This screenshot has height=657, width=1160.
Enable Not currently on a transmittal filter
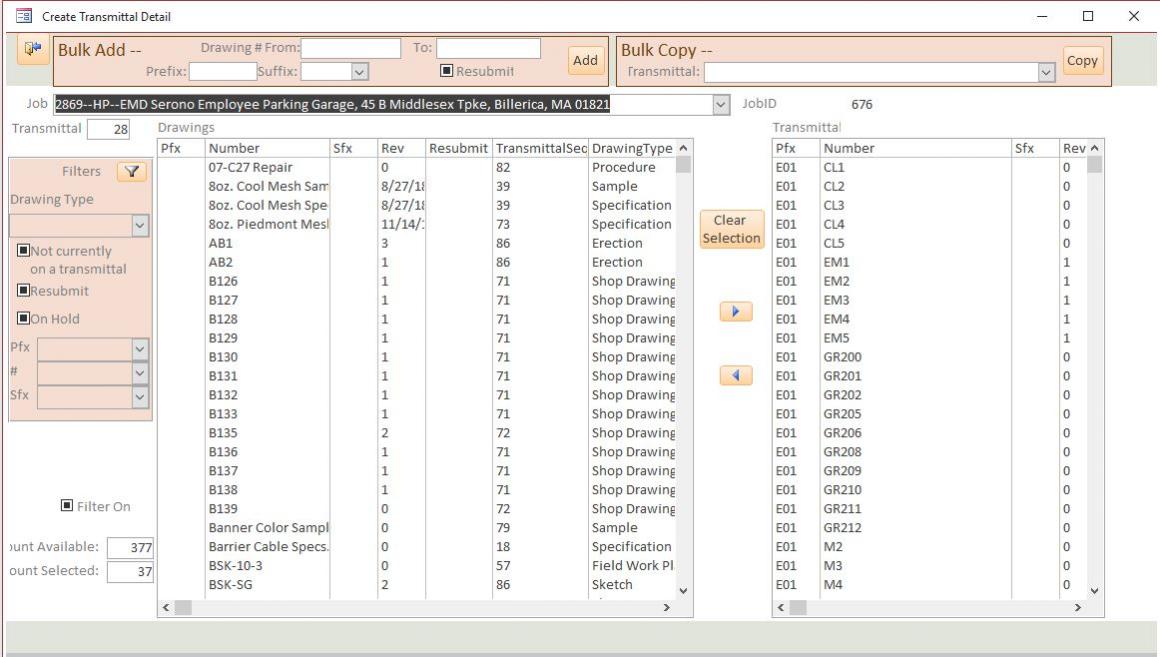(24, 251)
